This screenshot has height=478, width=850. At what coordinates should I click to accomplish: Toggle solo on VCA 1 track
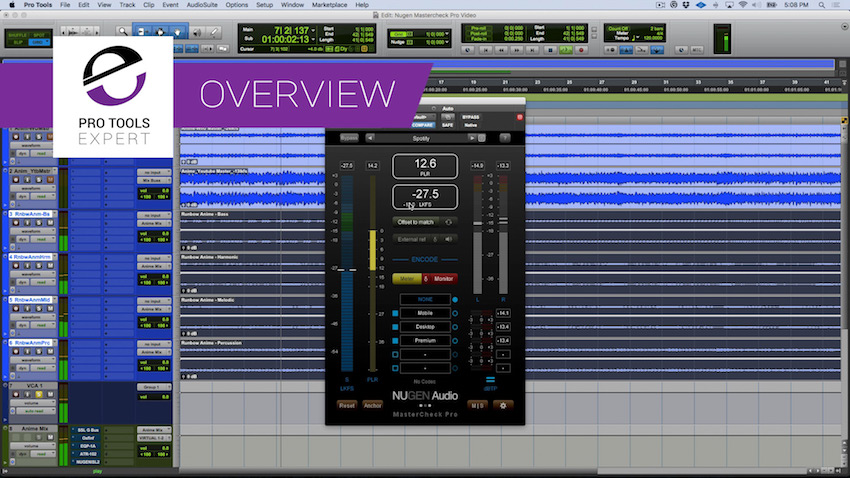[x=38, y=395]
